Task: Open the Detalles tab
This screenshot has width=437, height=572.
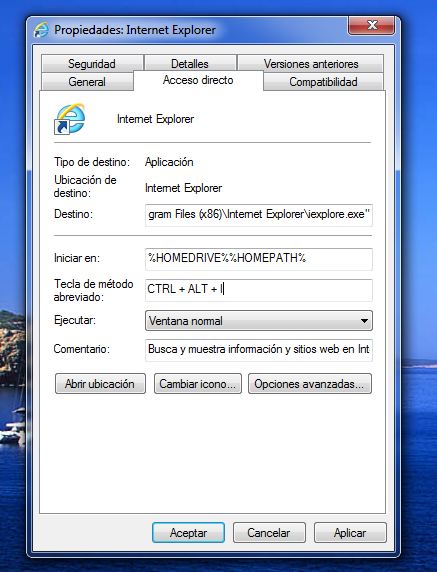Action: 190,63
